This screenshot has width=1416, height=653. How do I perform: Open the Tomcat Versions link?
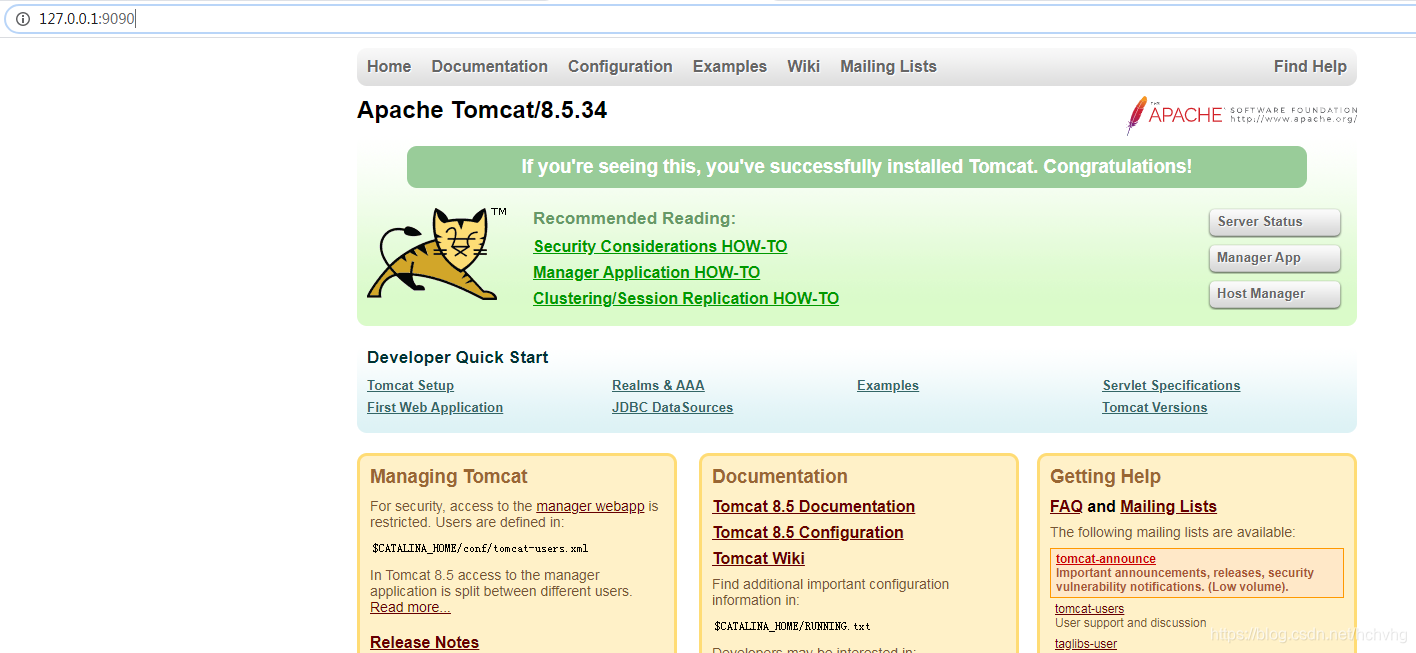[1154, 408]
